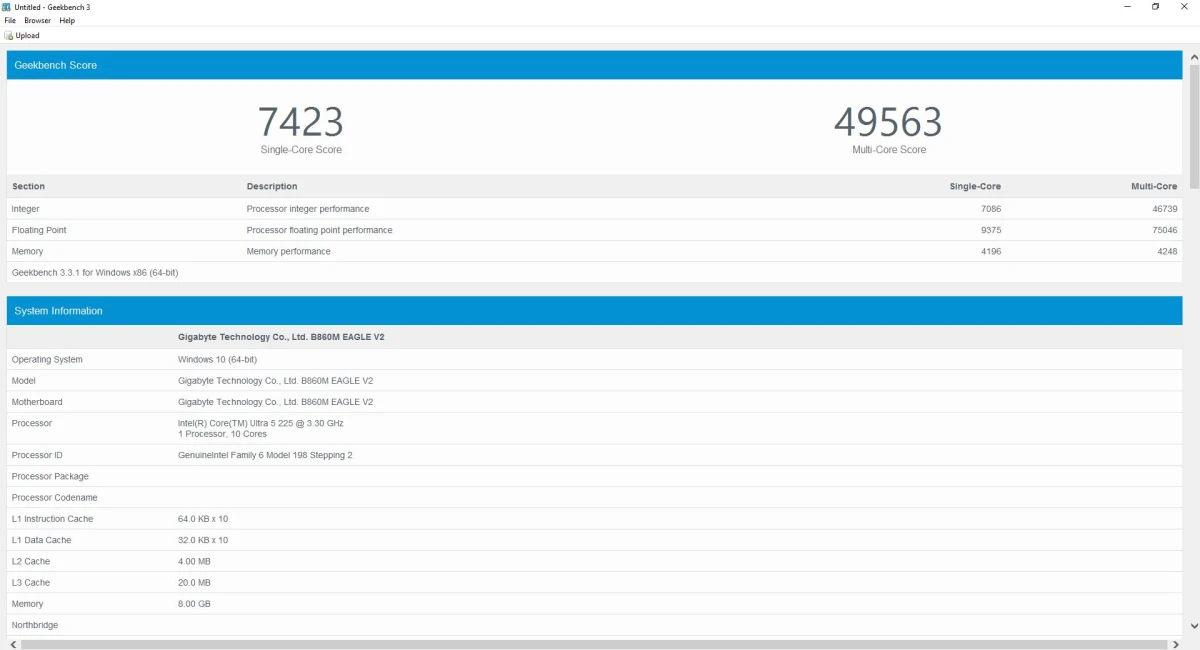
Task: Click the System Information section header
Action: [x=594, y=311]
